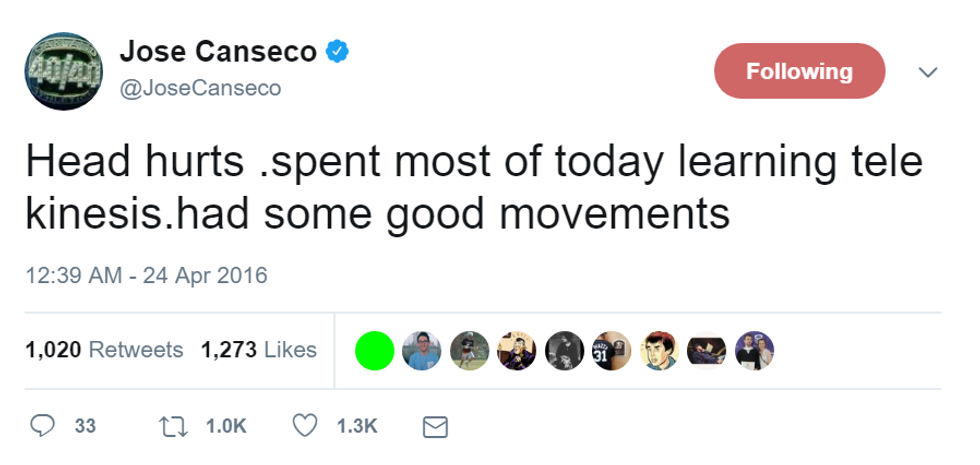Click the tweet text about telekinesis
The image size is (980, 465).
tap(472, 187)
